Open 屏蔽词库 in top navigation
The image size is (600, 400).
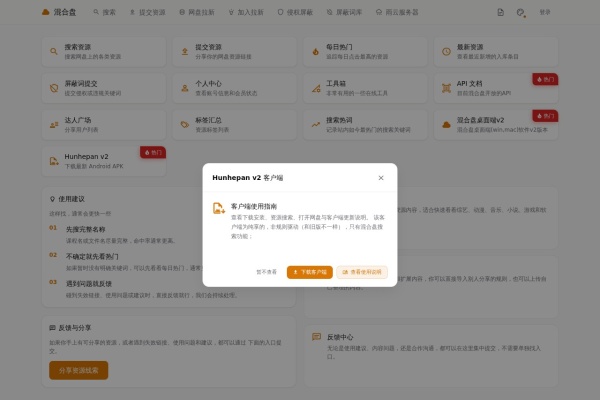tap(344, 12)
